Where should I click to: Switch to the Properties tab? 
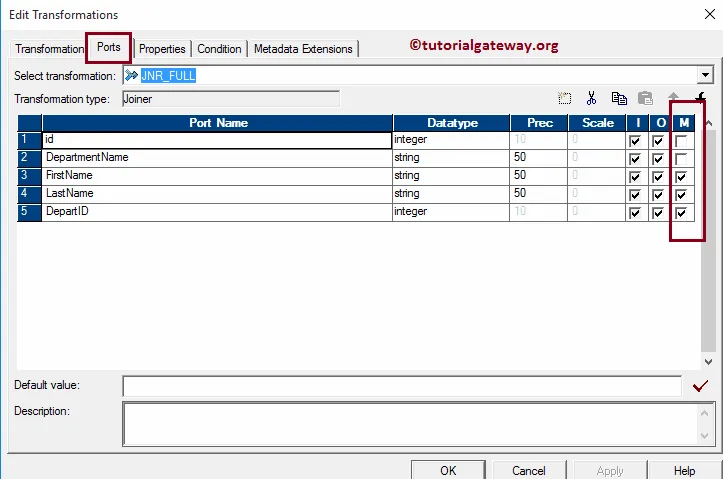[x=162, y=49]
